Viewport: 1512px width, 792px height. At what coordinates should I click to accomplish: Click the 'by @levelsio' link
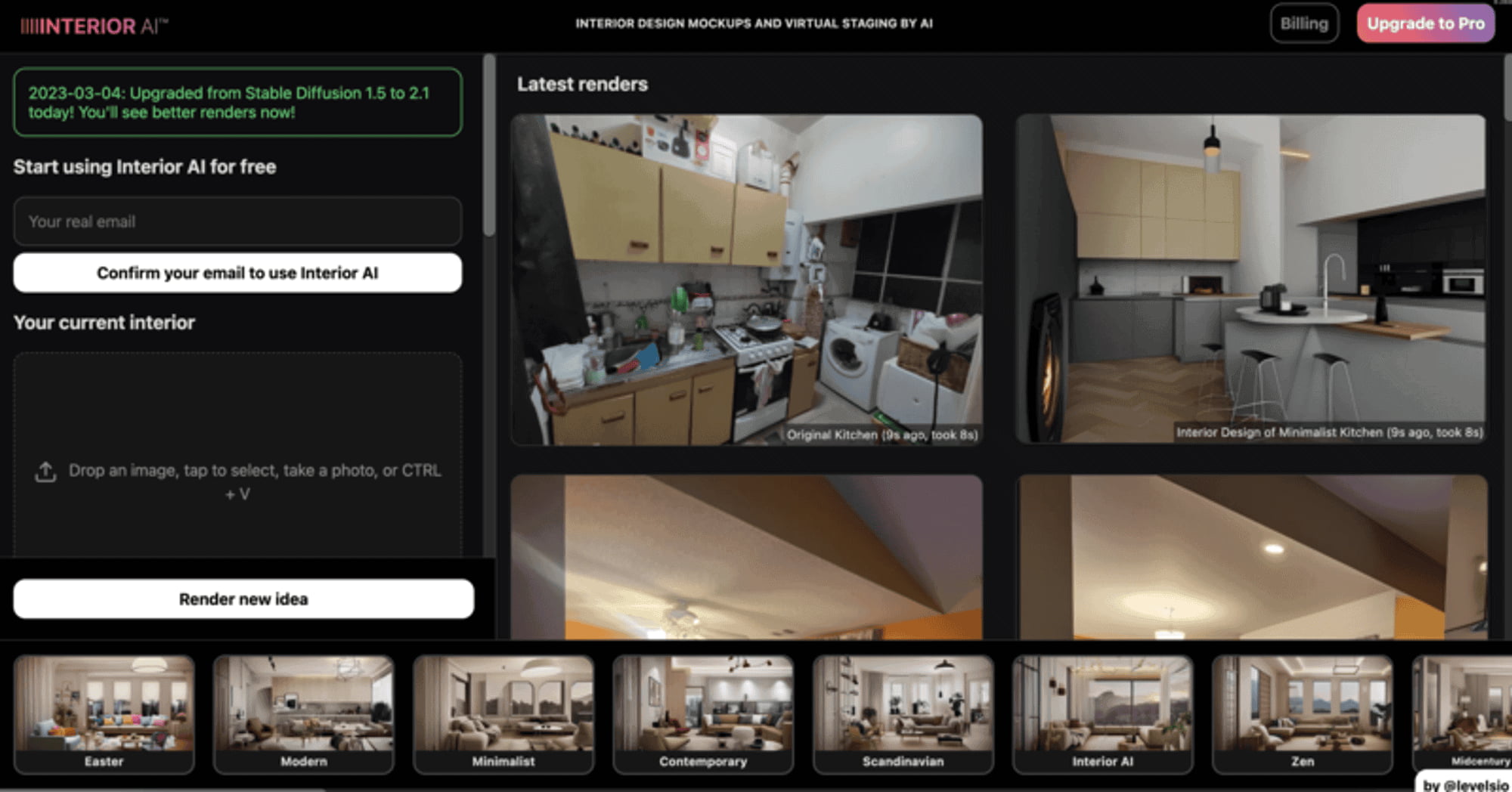[1465, 784]
